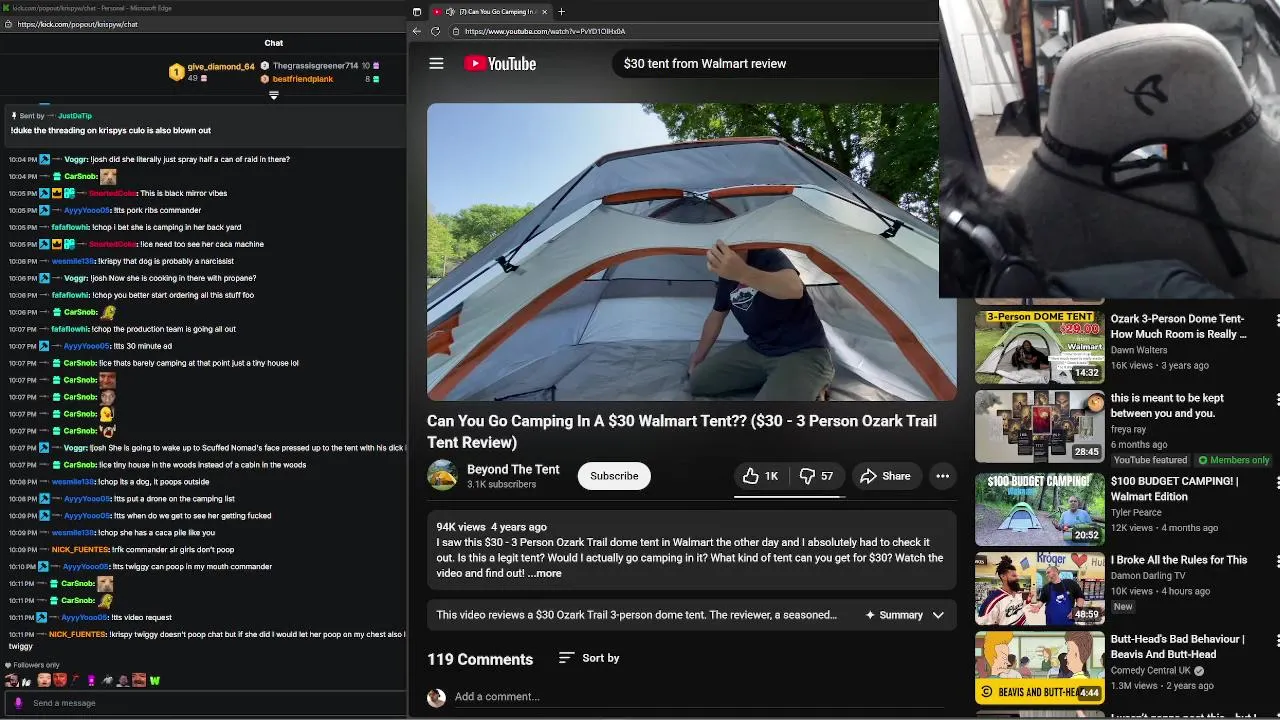
Task: Close the Can You Go Camping tab
Action: pyautogui.click(x=544, y=11)
